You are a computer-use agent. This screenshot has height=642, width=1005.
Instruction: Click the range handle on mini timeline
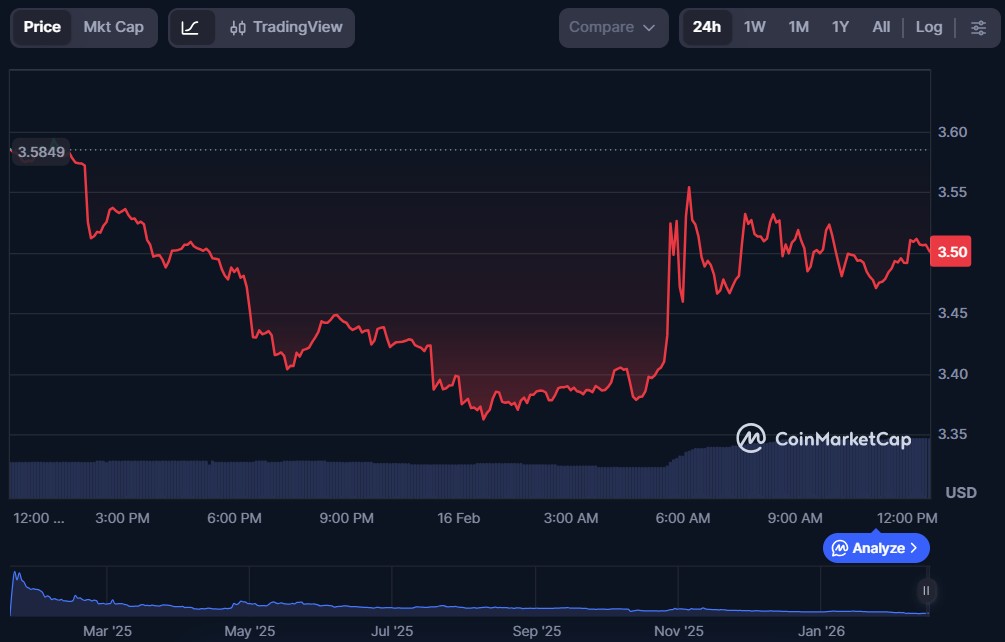[x=927, y=590]
